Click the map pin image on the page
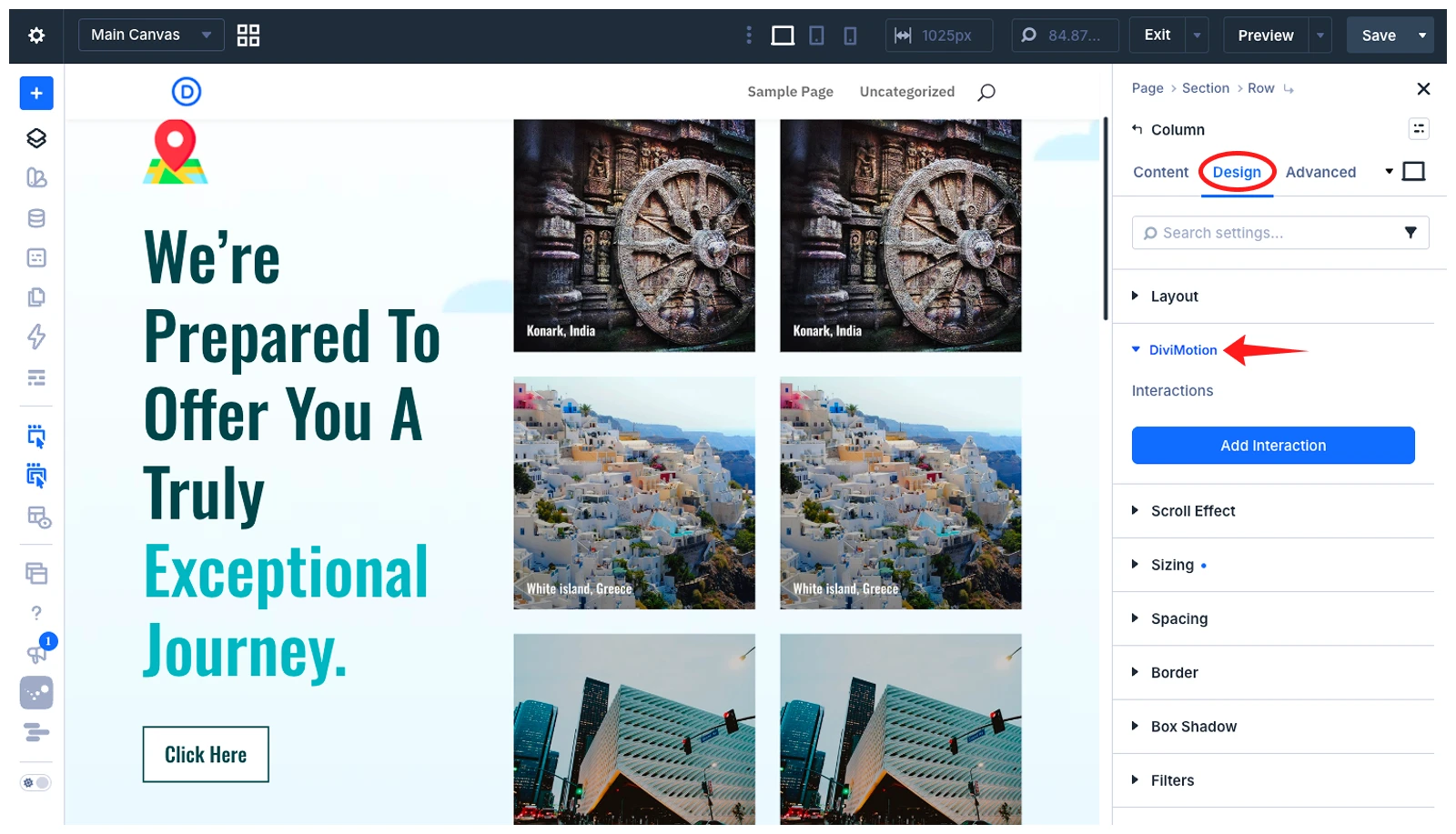This screenshot has width=1456, height=834. point(176,152)
